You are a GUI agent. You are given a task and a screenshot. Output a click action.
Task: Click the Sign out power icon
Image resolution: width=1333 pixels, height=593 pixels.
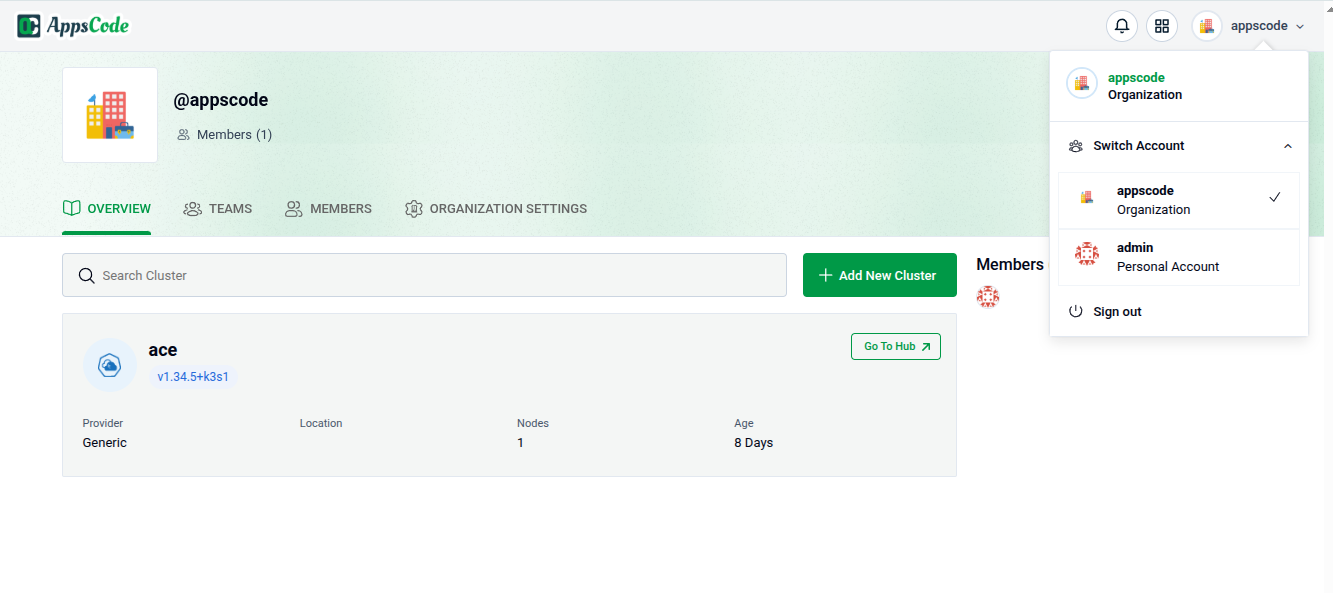[x=1076, y=312]
